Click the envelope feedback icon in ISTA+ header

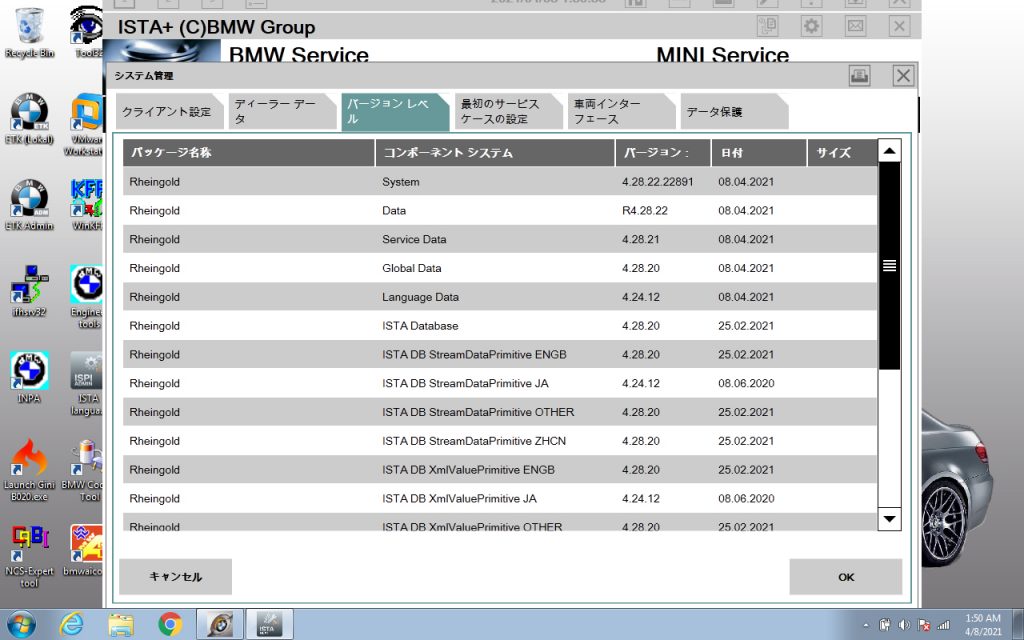pos(856,26)
